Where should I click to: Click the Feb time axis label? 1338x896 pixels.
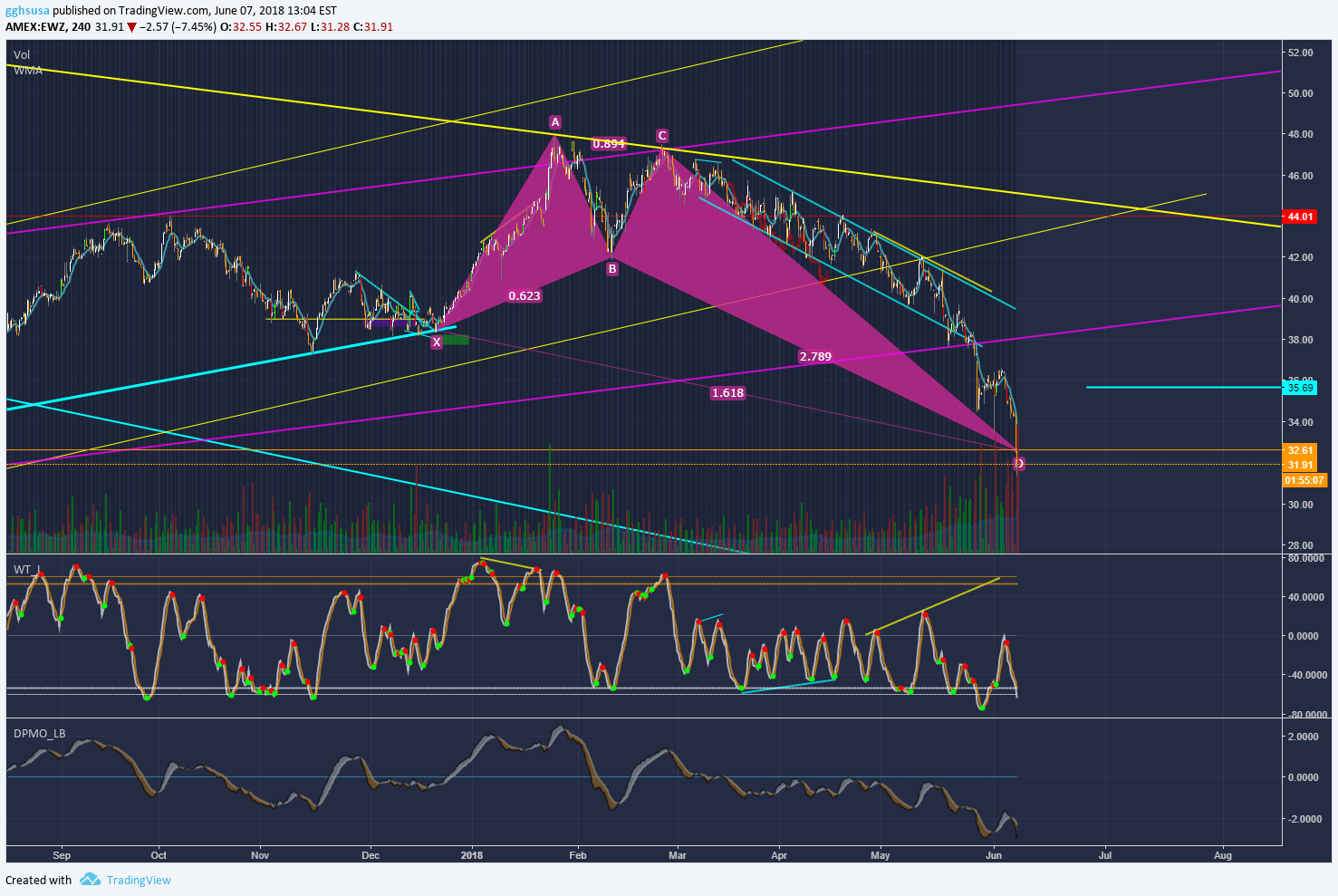pyautogui.click(x=578, y=854)
